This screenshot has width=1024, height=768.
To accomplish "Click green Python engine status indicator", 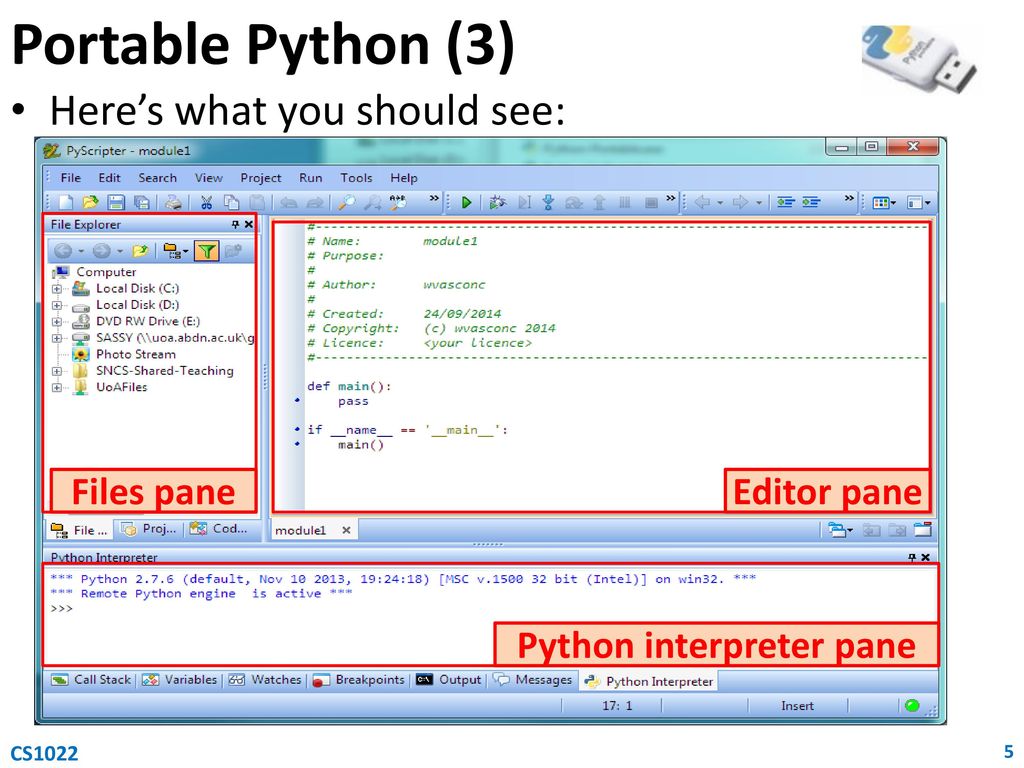I will click(911, 705).
